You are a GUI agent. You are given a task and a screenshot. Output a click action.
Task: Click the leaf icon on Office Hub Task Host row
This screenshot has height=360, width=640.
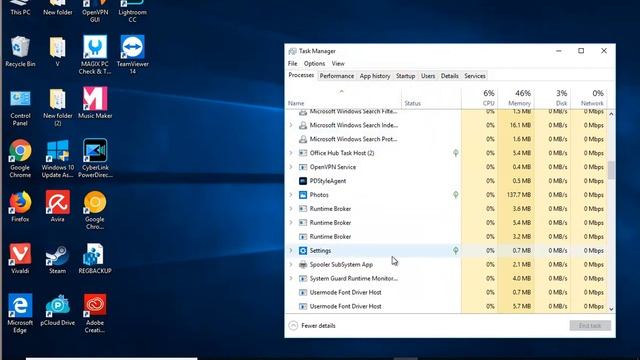(x=456, y=153)
